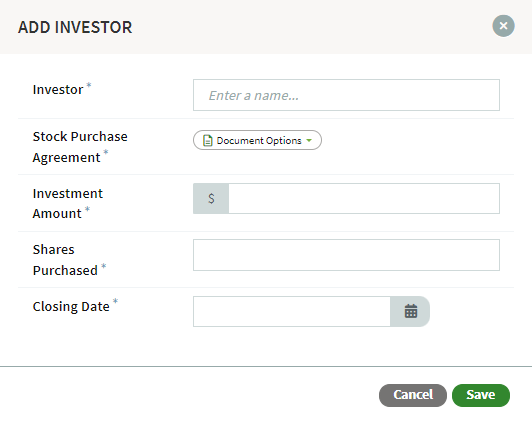Expand the Document Options dropdown arrow
532x425 pixels.
[309, 140]
